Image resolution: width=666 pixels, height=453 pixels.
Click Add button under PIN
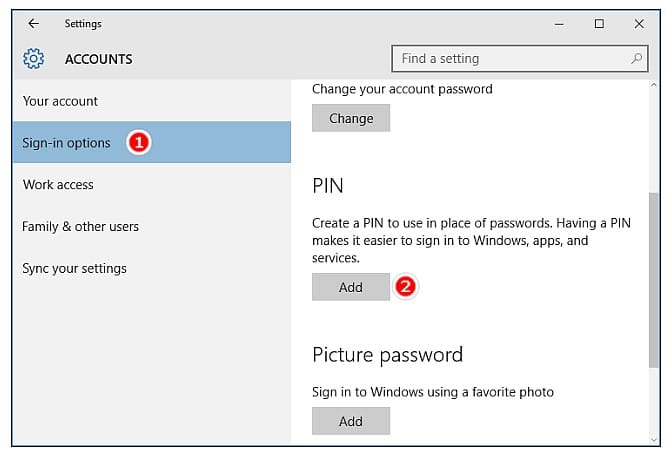point(351,287)
